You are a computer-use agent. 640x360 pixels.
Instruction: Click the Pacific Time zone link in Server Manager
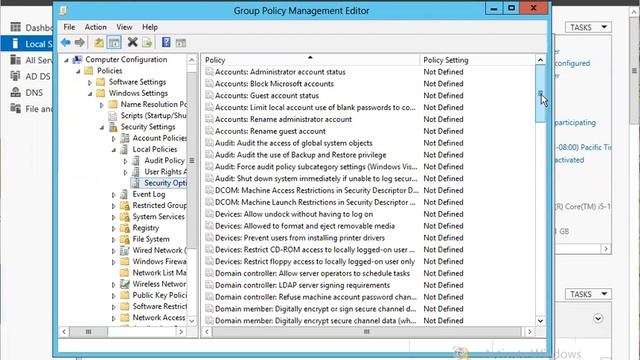[583, 147]
